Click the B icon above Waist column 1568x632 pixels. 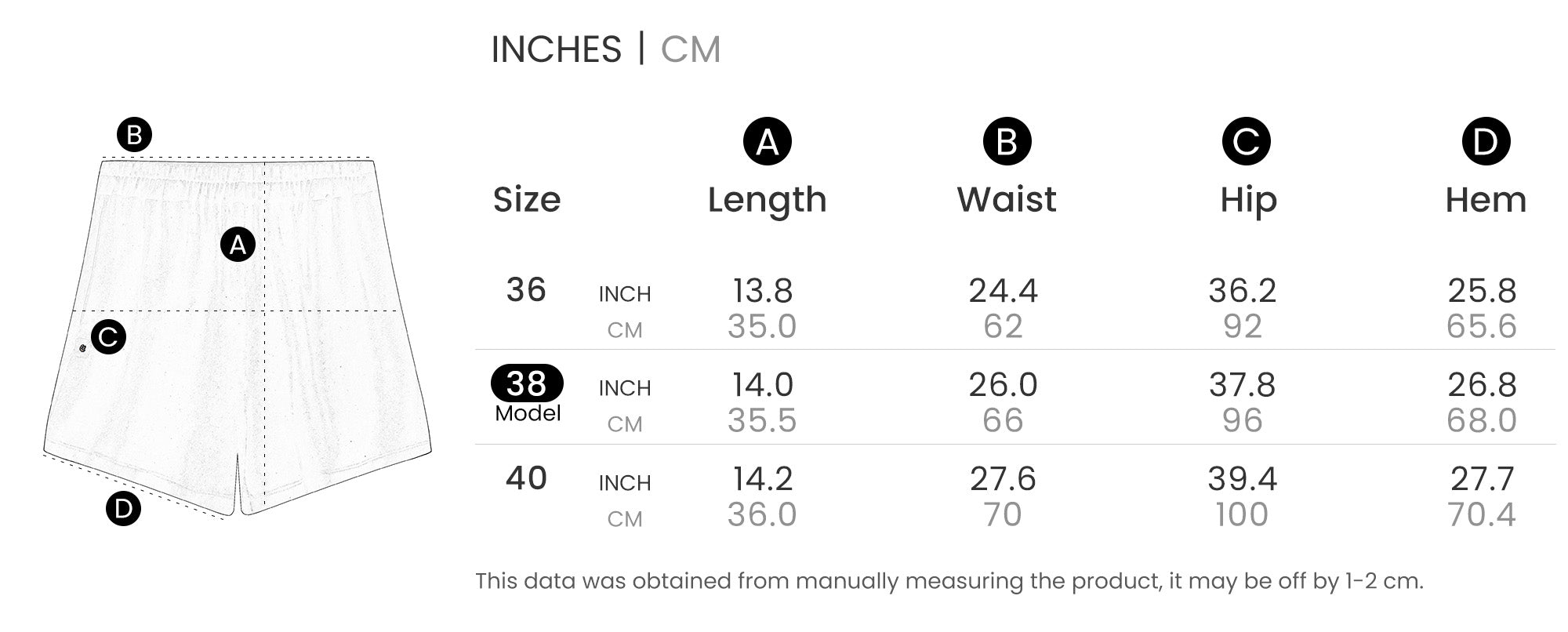(x=1007, y=142)
